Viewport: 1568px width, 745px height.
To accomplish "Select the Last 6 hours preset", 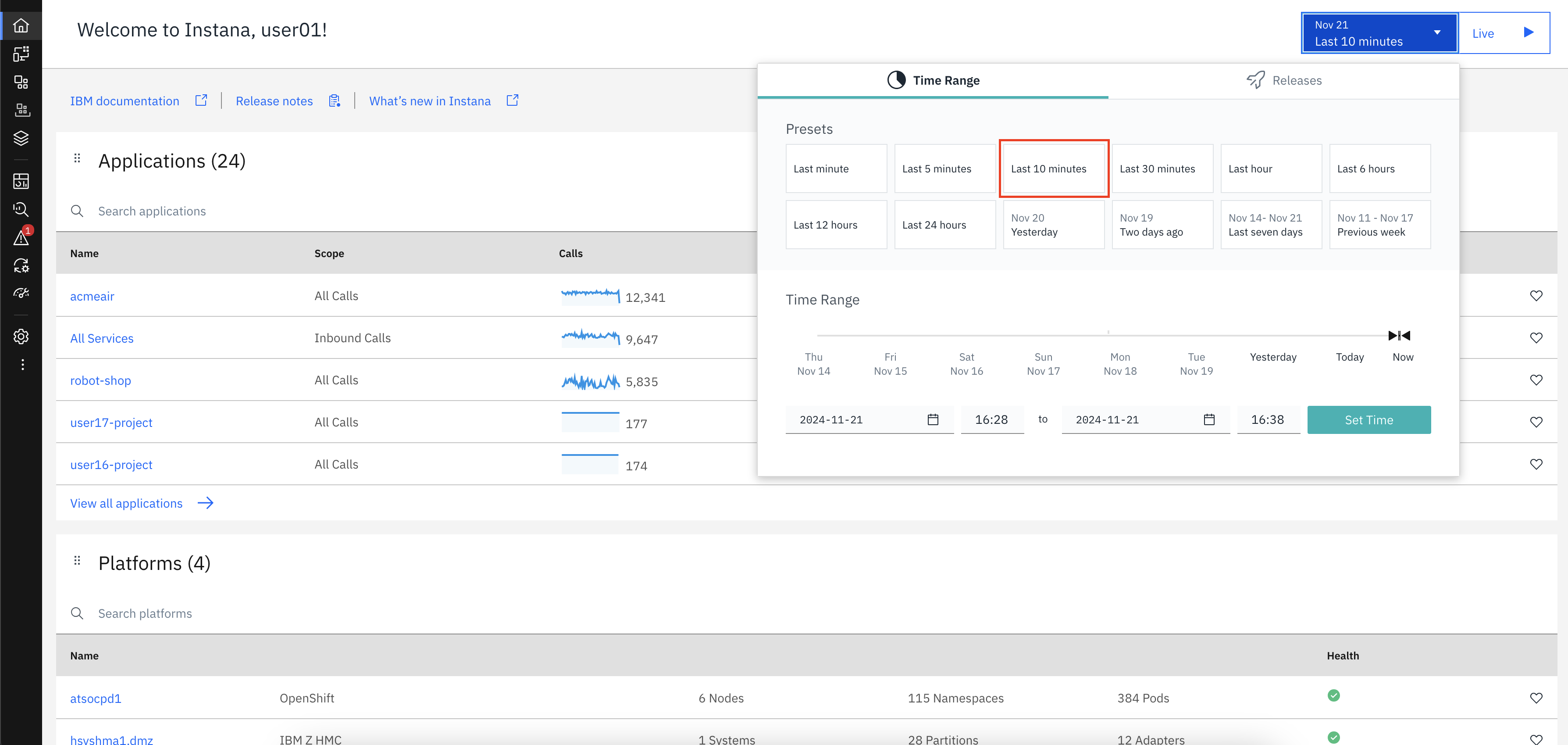I will pos(1380,169).
